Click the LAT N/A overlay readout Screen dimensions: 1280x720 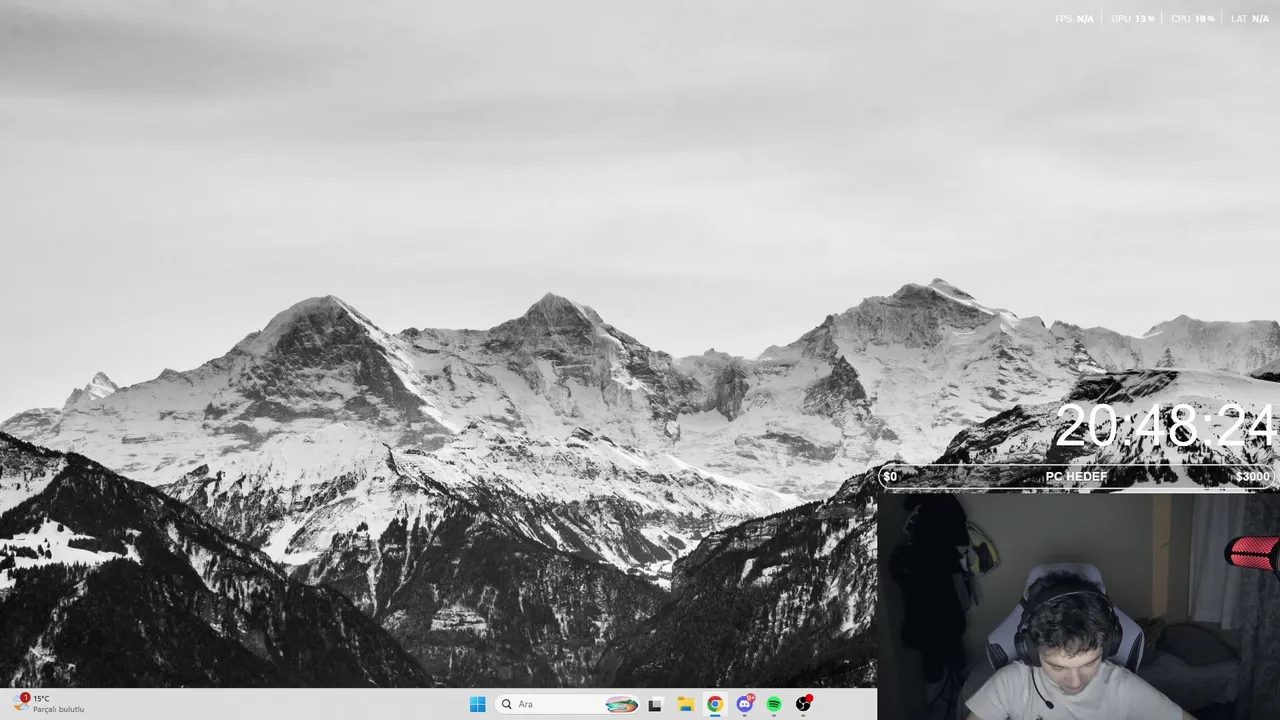[x=1250, y=19]
